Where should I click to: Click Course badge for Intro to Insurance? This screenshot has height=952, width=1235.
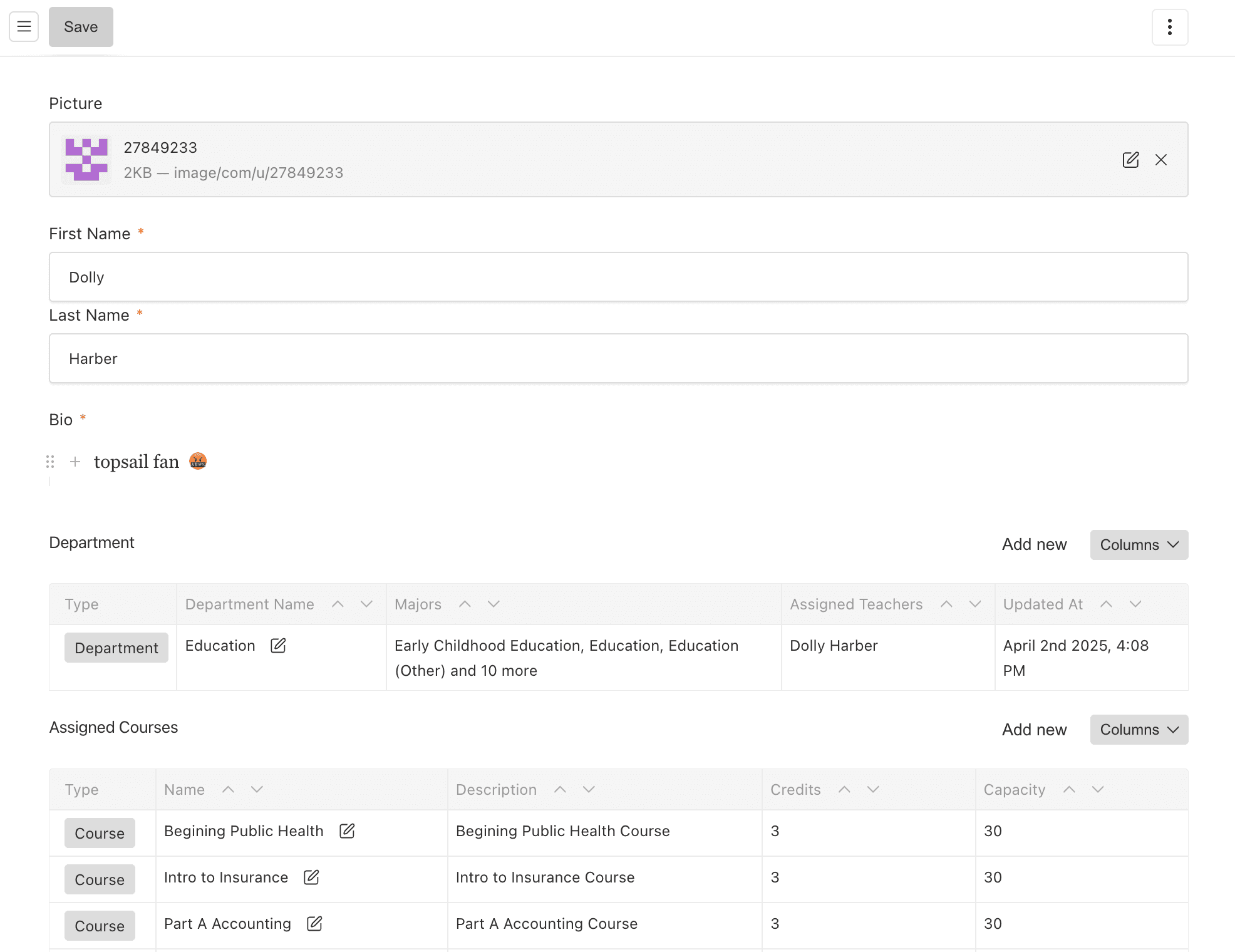pyautogui.click(x=100, y=879)
